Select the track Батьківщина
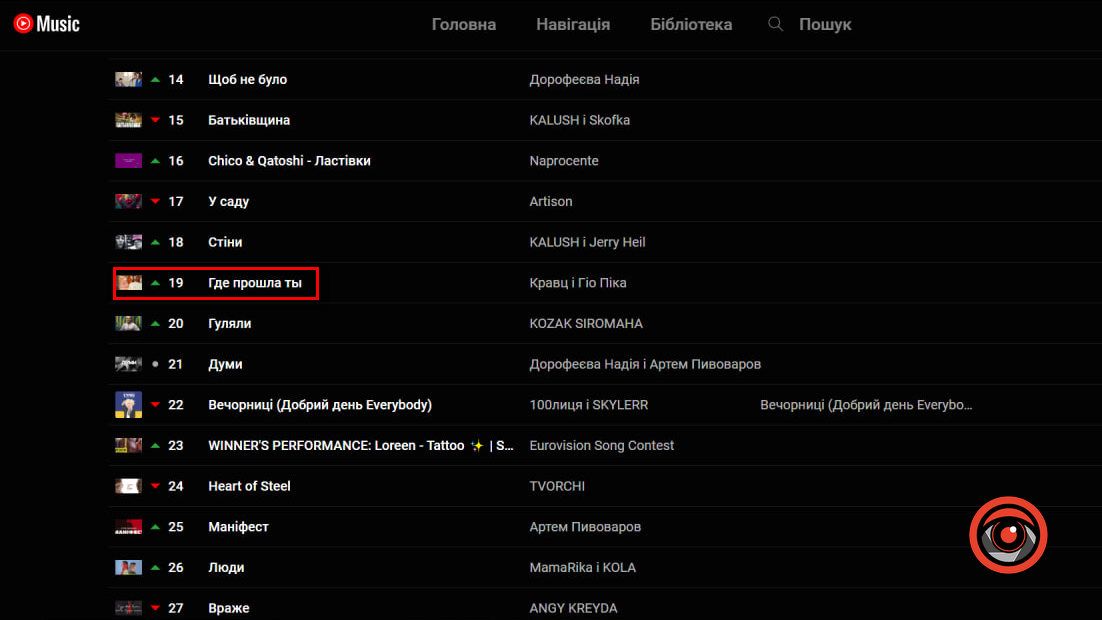Screen dimensions: 1102x620 point(249,120)
